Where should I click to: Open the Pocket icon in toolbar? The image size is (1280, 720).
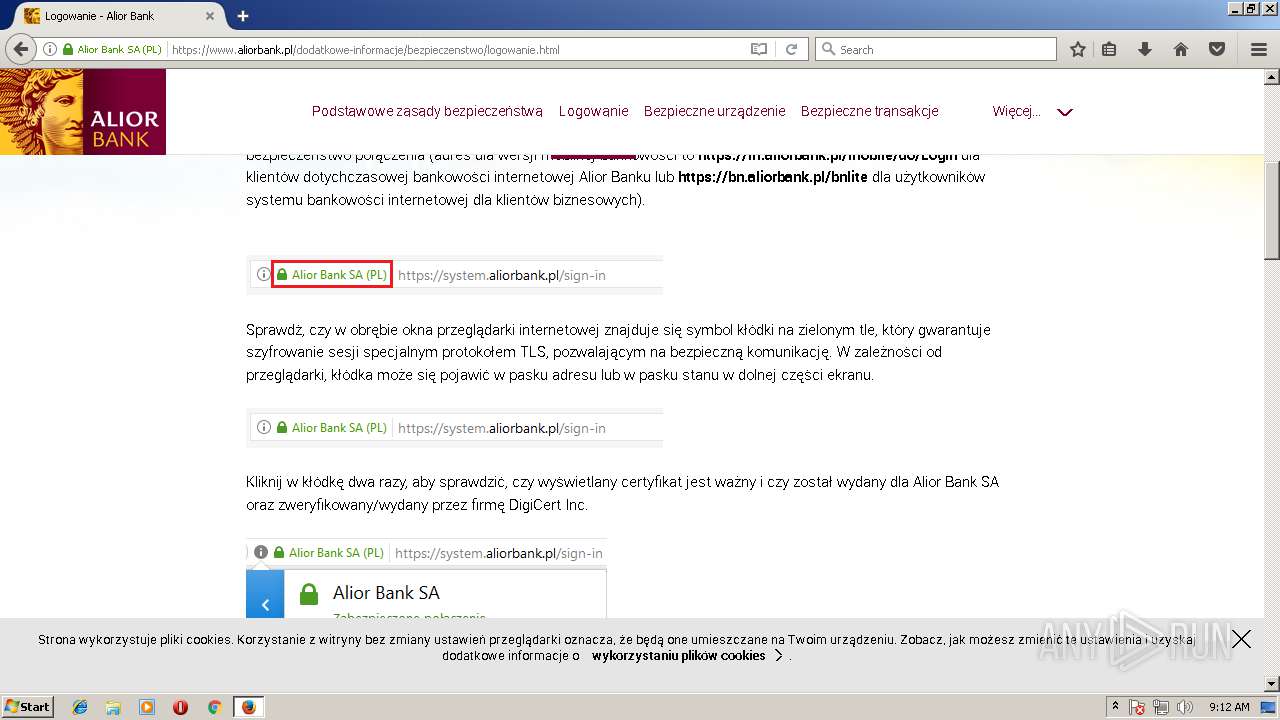pyautogui.click(x=1217, y=49)
